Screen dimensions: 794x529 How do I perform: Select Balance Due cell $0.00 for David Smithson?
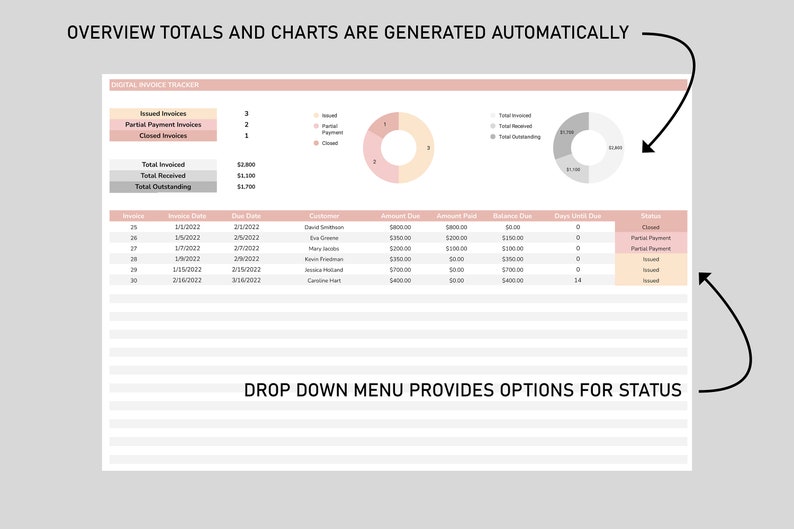(512, 227)
